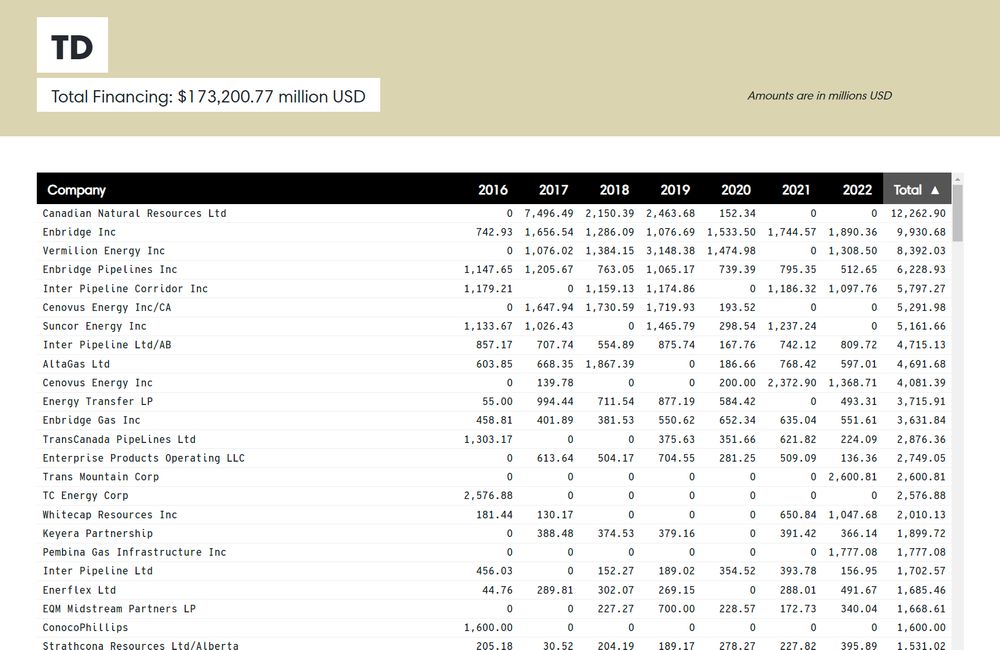Click 2017 value 7,496.49

coord(549,213)
